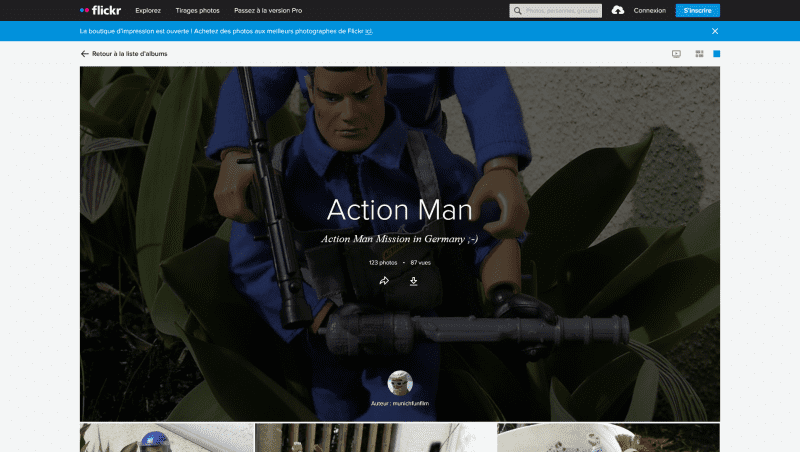Switch to the large square layout
The height and width of the screenshot is (452, 800).
716,54
